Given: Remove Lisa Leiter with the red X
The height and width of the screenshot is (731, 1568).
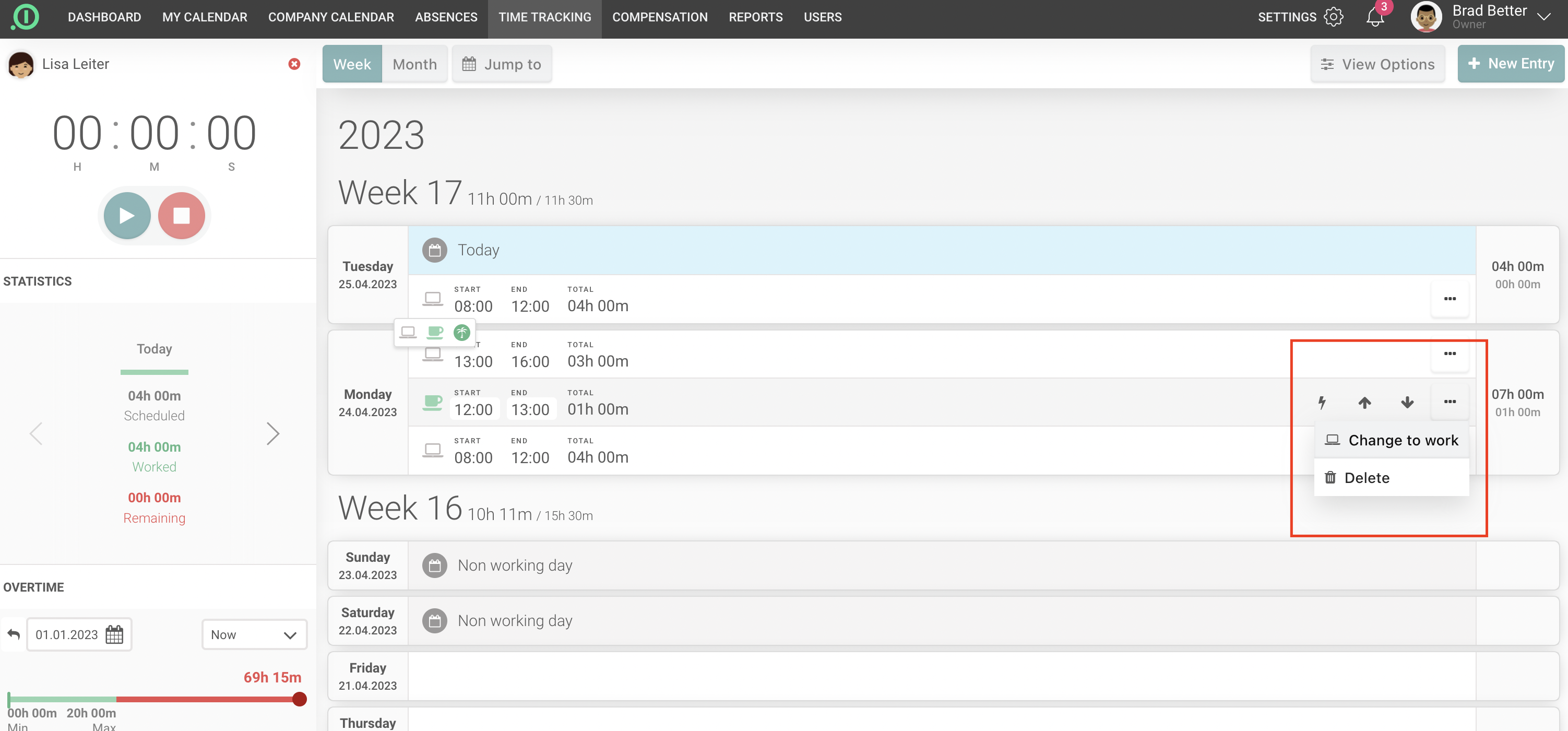Looking at the screenshot, I should click(x=294, y=64).
